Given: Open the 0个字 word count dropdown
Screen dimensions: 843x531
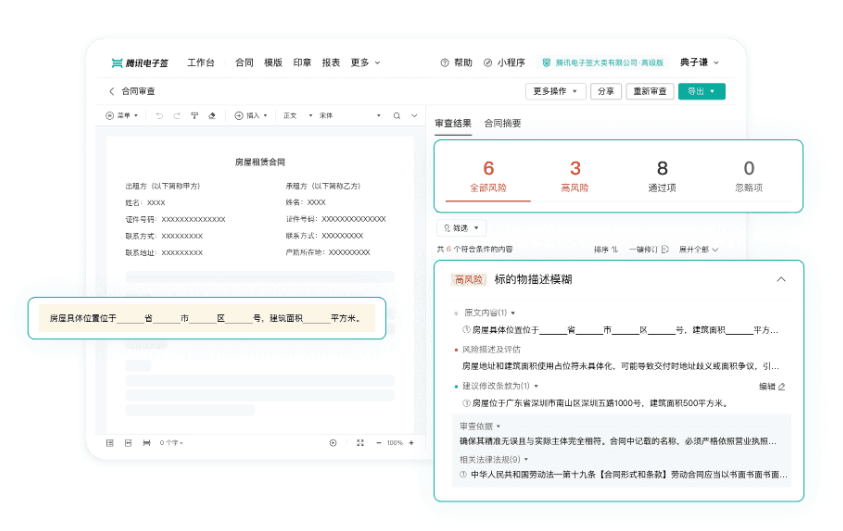Looking at the screenshot, I should coord(171,443).
